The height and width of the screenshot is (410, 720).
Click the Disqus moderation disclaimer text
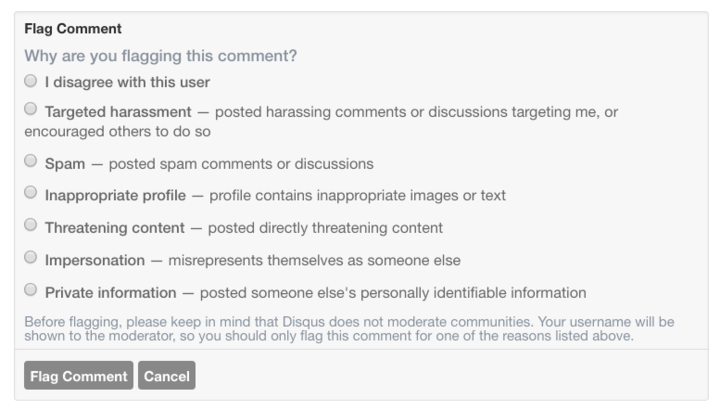pyautogui.click(x=349, y=329)
